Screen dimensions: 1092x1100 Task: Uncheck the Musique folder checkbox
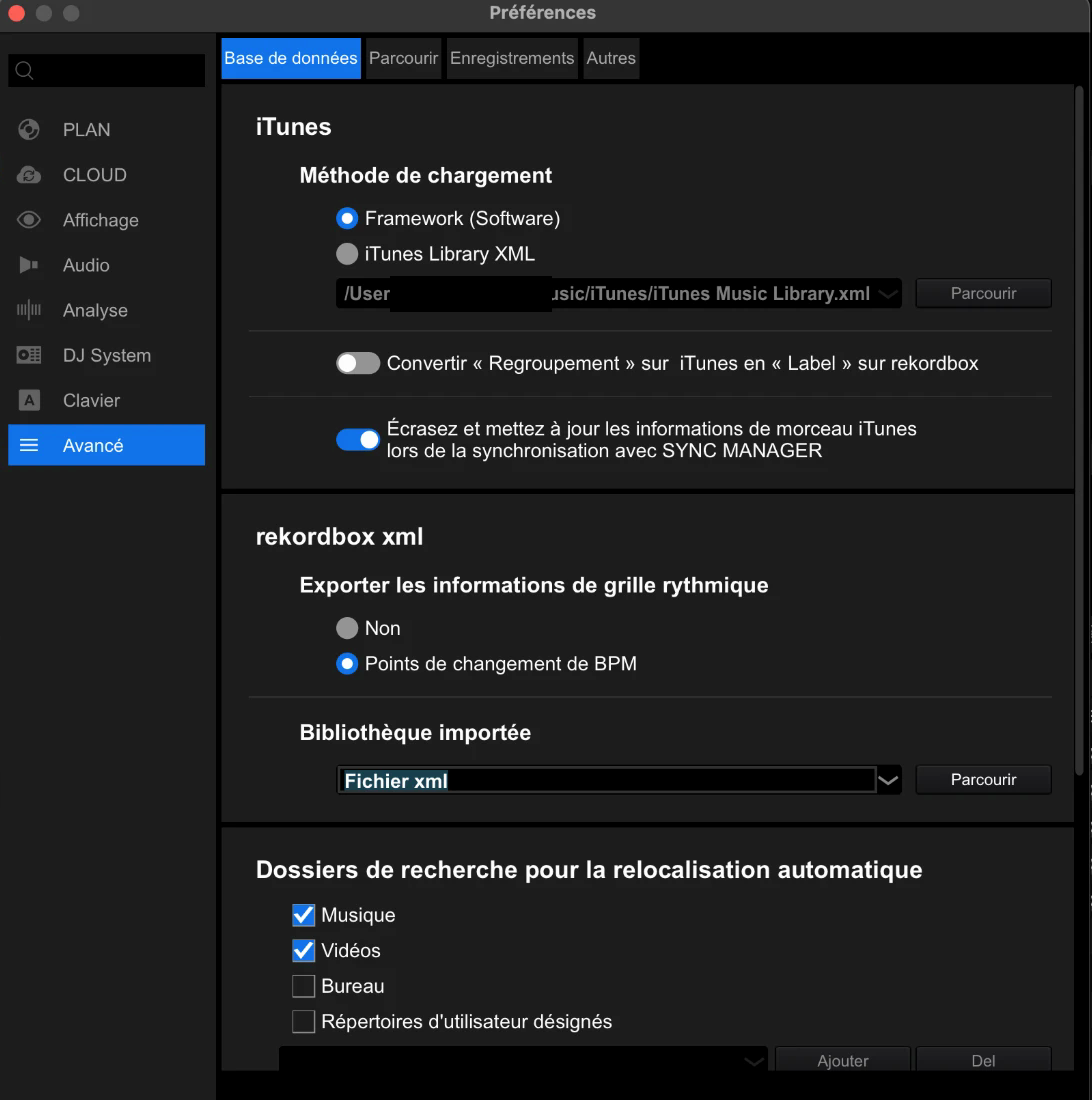(x=304, y=915)
